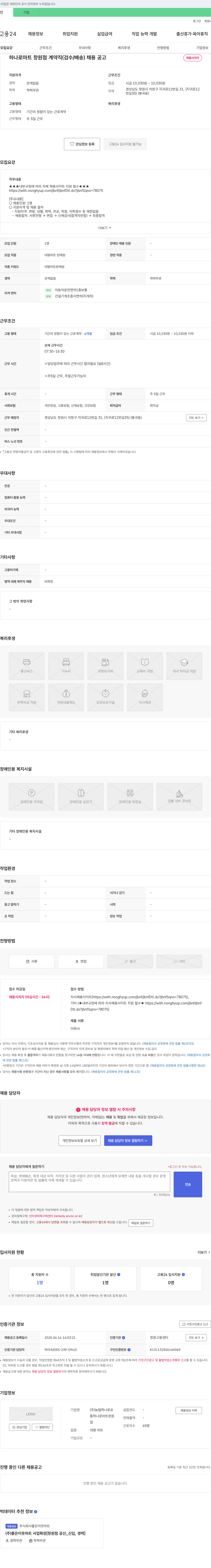This screenshot has height=1568, width=211.
Task: Click the 면접 screening method box
Action: [x=81, y=961]
